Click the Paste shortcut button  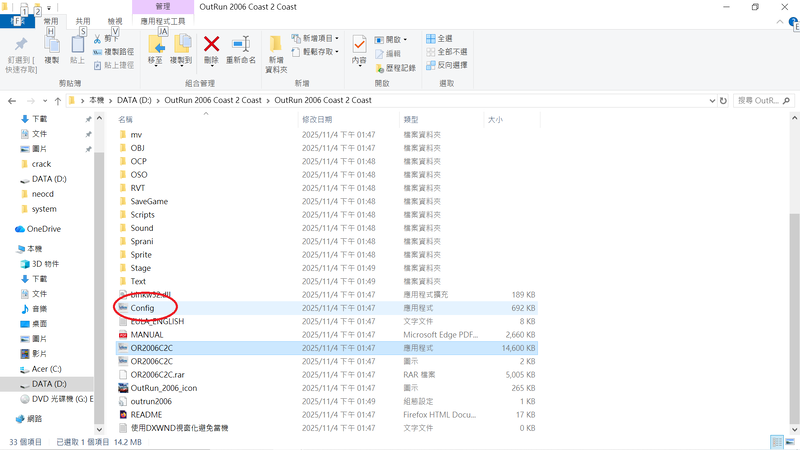(114, 65)
